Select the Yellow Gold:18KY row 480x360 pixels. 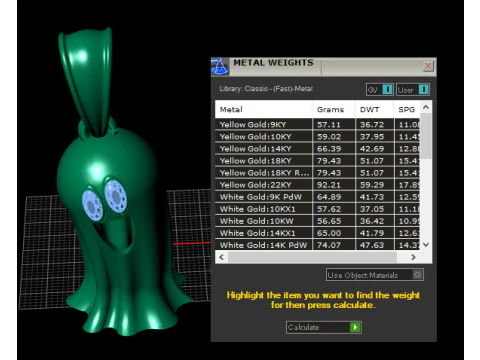click(x=317, y=161)
